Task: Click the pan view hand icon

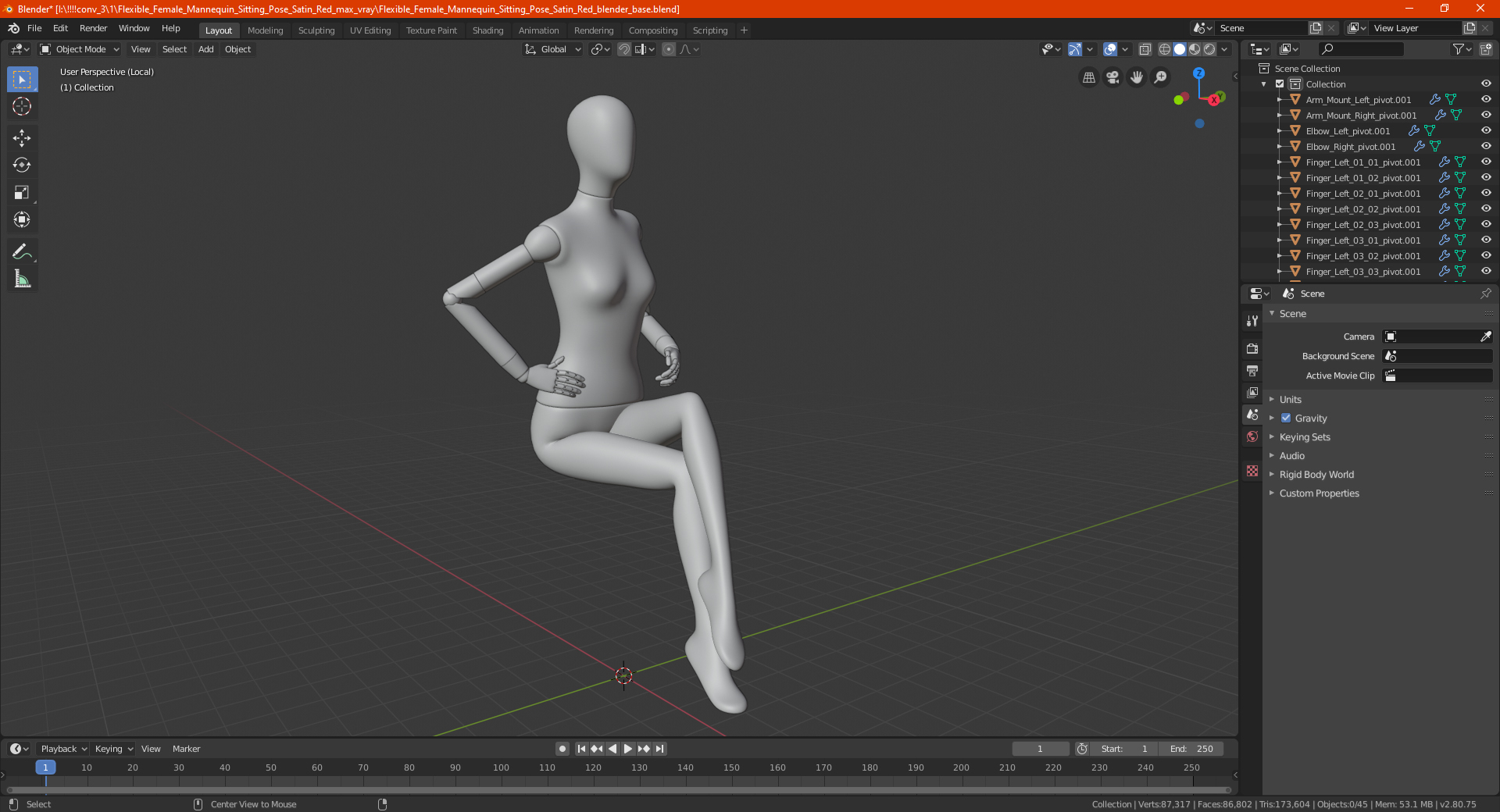Action: coord(1137,77)
